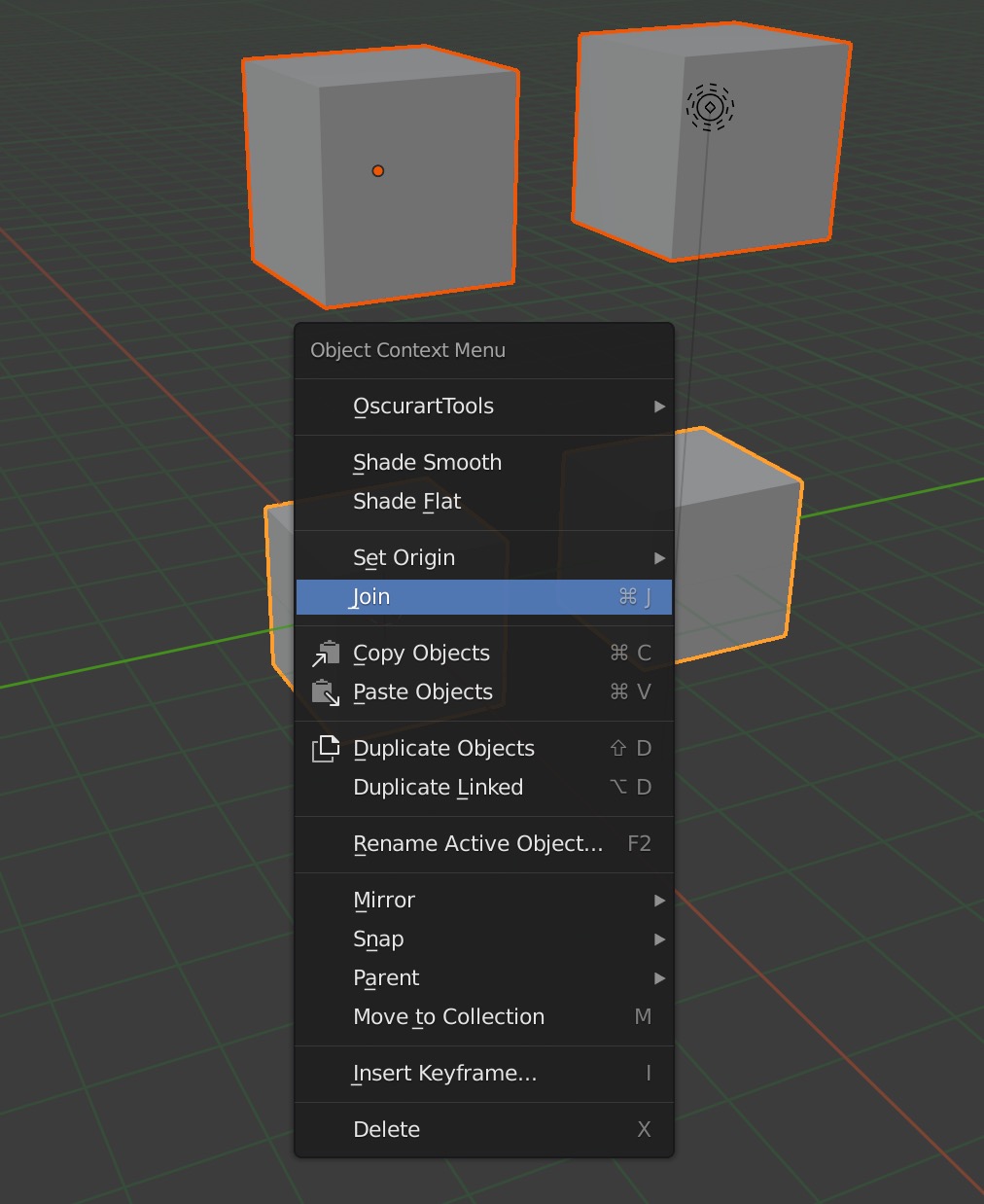Expand arrow beside Set Origin

pyautogui.click(x=659, y=558)
